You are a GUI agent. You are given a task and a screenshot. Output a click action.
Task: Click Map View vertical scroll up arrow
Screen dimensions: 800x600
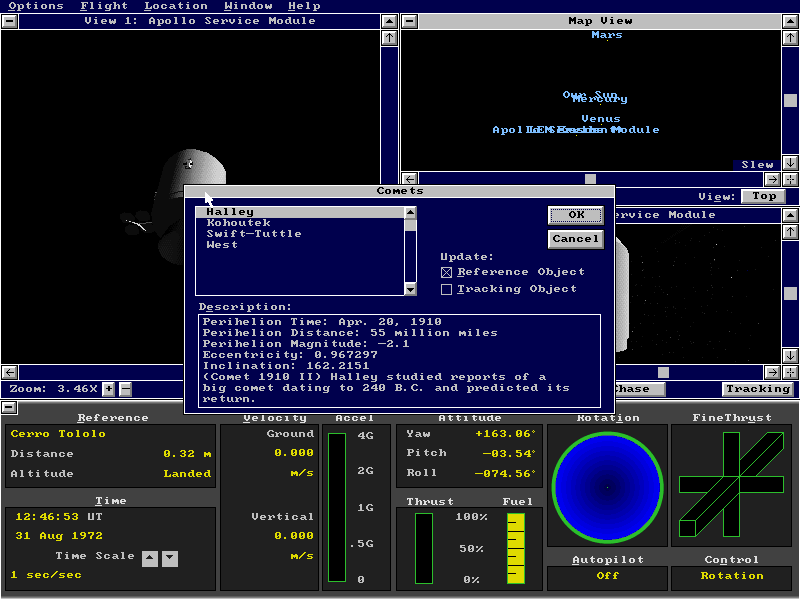pyautogui.click(x=790, y=38)
